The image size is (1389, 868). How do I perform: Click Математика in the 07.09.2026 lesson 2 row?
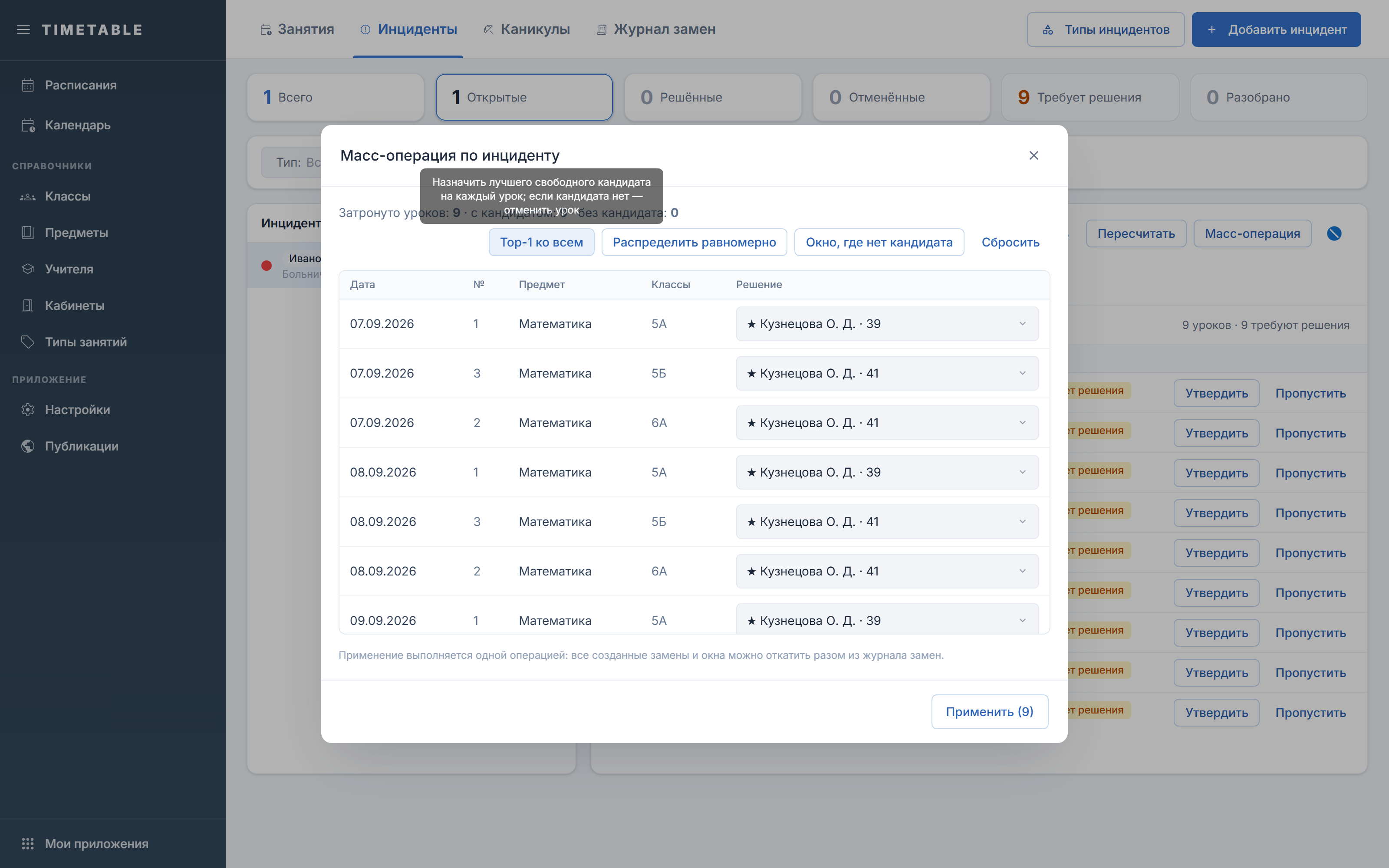point(555,423)
